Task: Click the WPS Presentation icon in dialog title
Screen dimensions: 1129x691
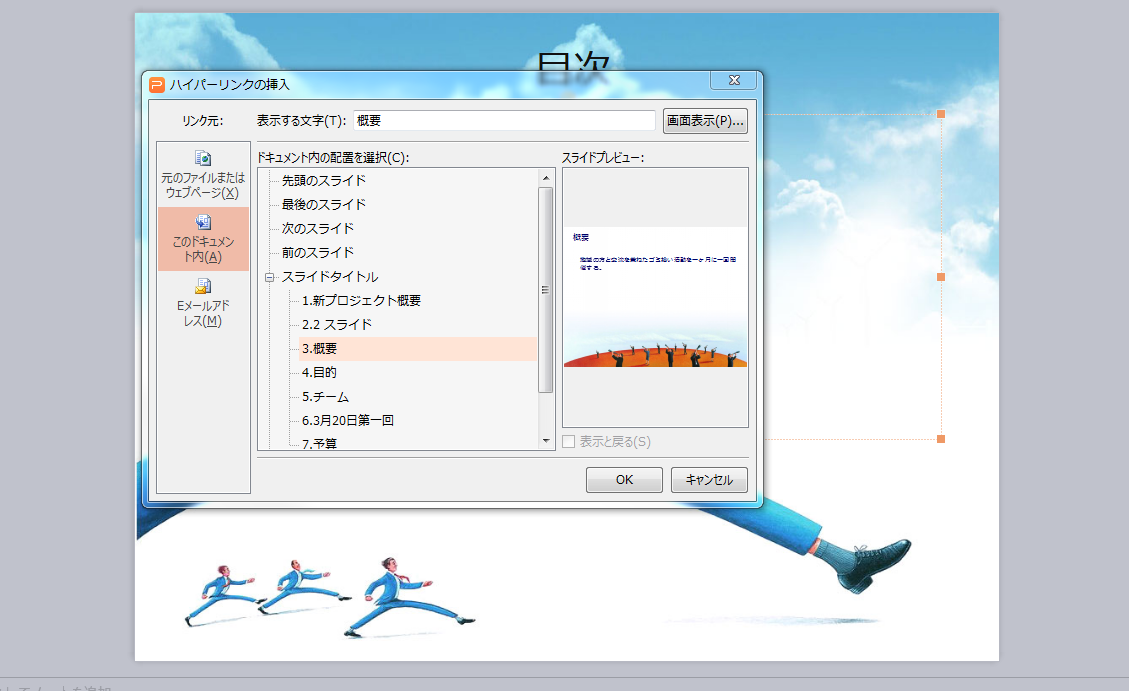Action: [156, 85]
